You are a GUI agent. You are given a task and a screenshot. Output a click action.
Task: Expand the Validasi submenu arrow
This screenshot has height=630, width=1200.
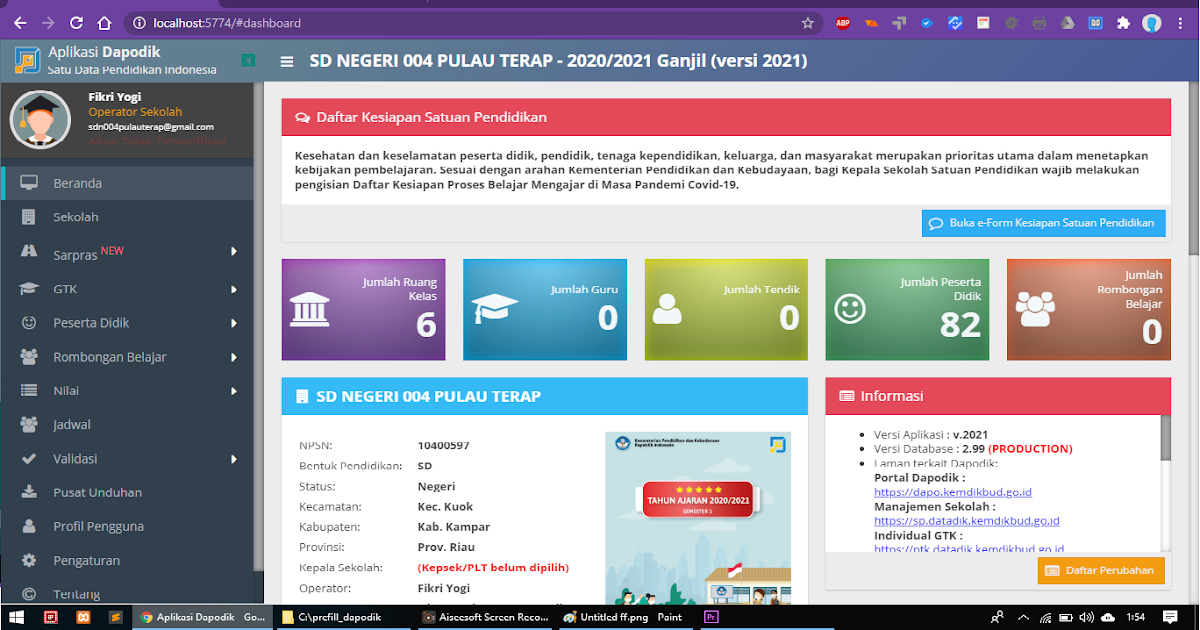[234, 459]
